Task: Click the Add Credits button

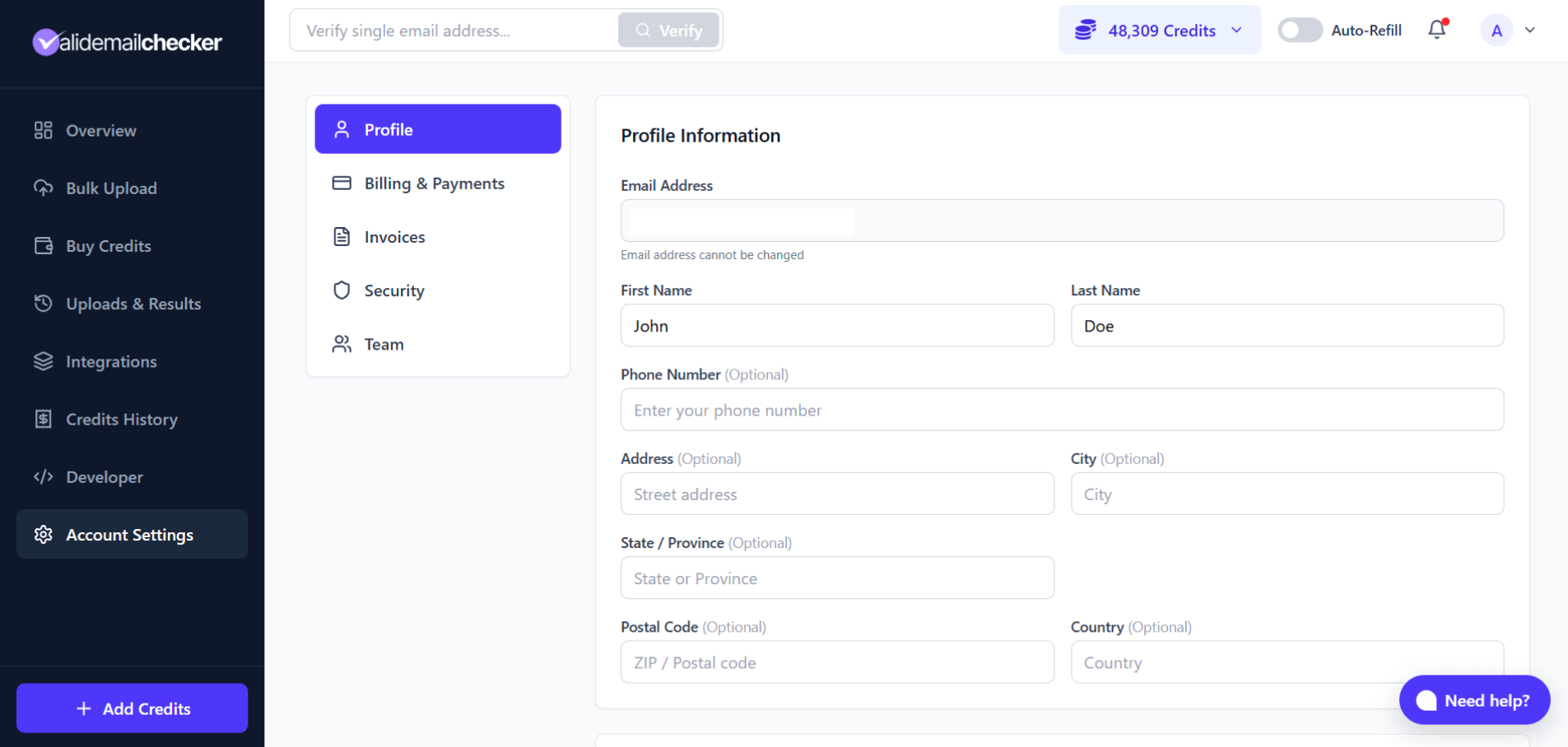Action: pos(131,708)
